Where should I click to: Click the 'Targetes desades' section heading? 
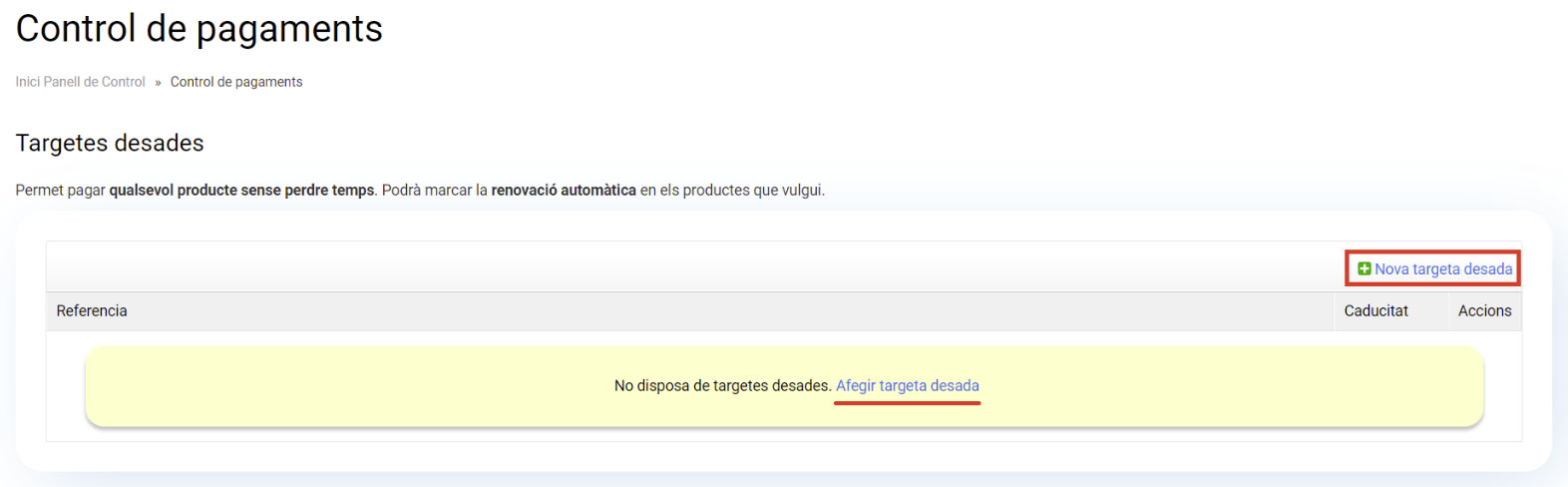(110, 144)
